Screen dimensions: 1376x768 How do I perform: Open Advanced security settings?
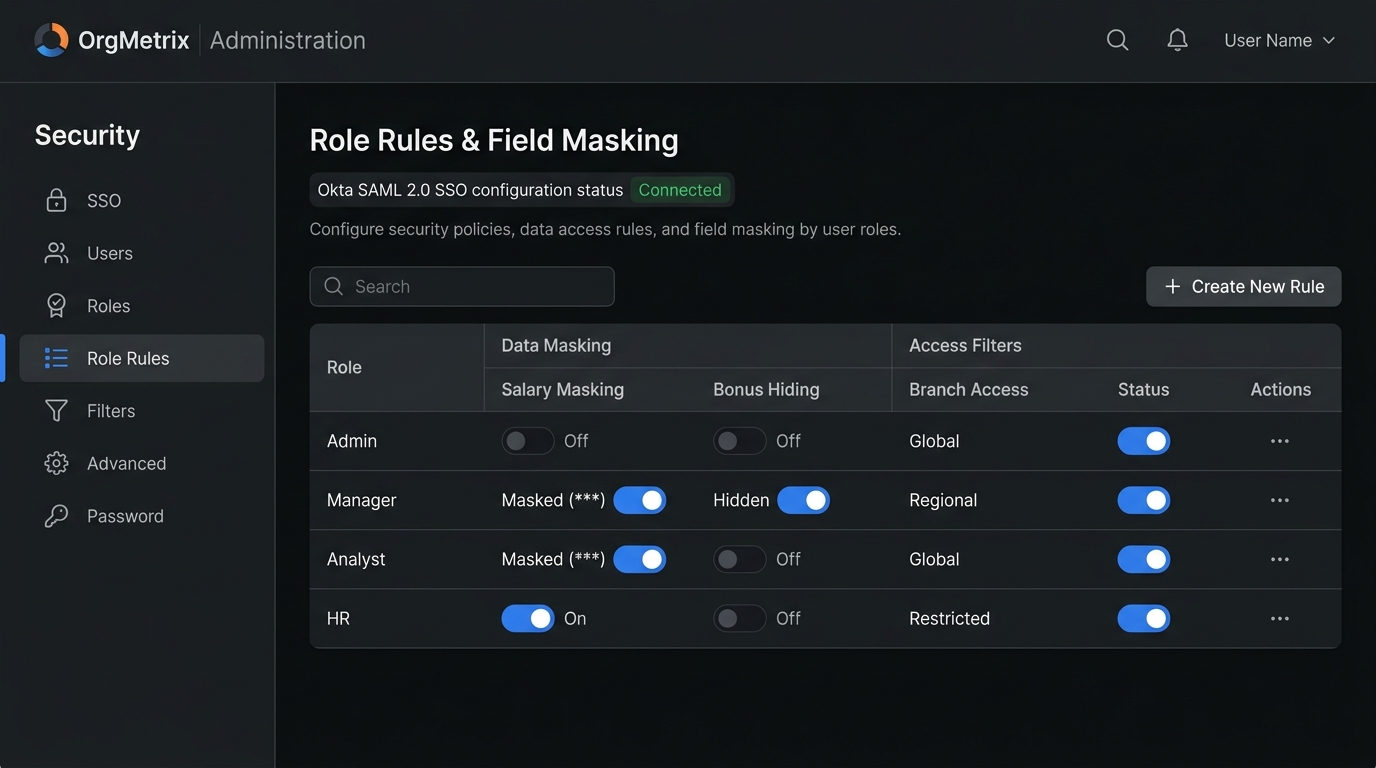pyautogui.click(x=142, y=463)
